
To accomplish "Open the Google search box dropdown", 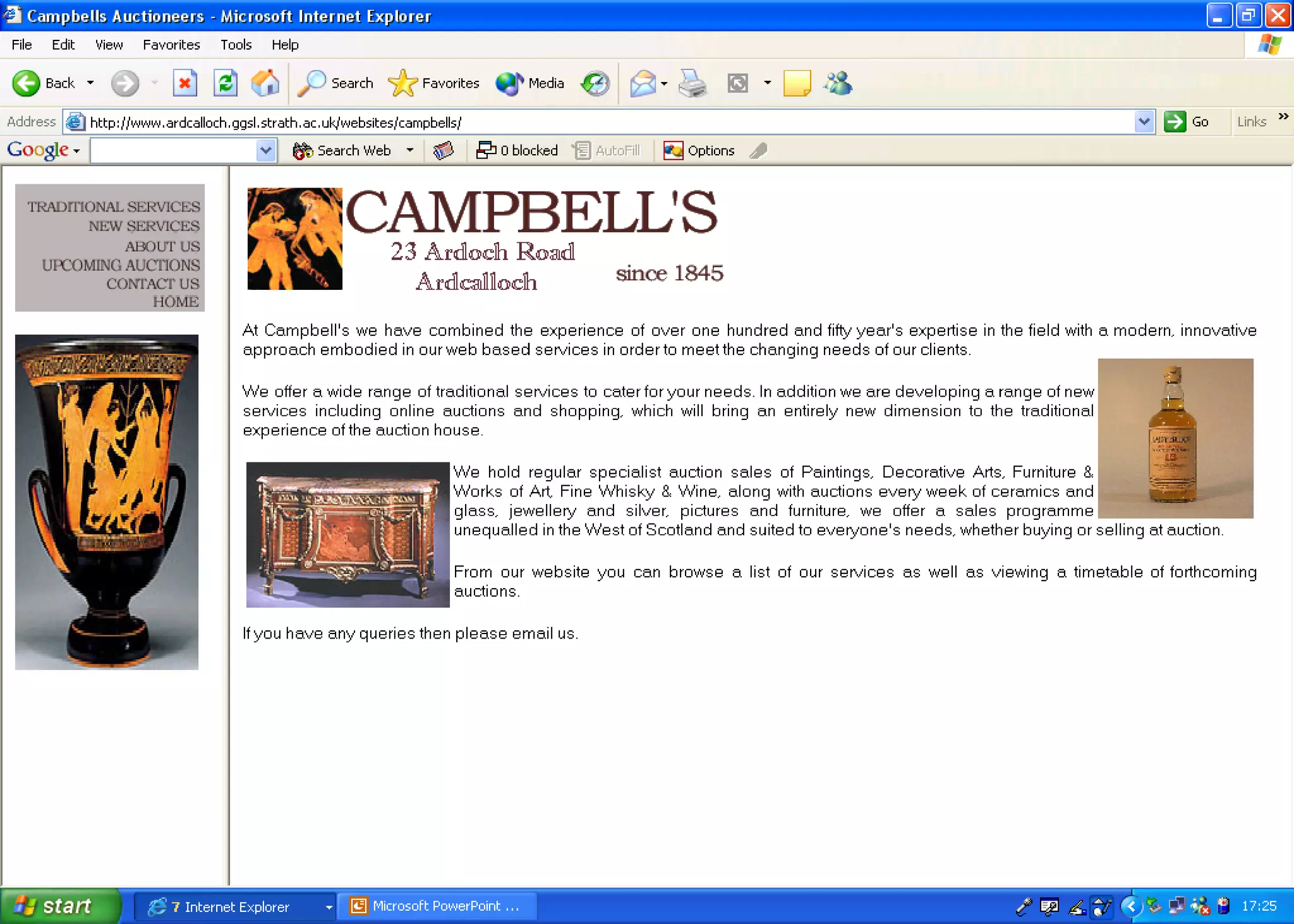I will click(266, 150).
